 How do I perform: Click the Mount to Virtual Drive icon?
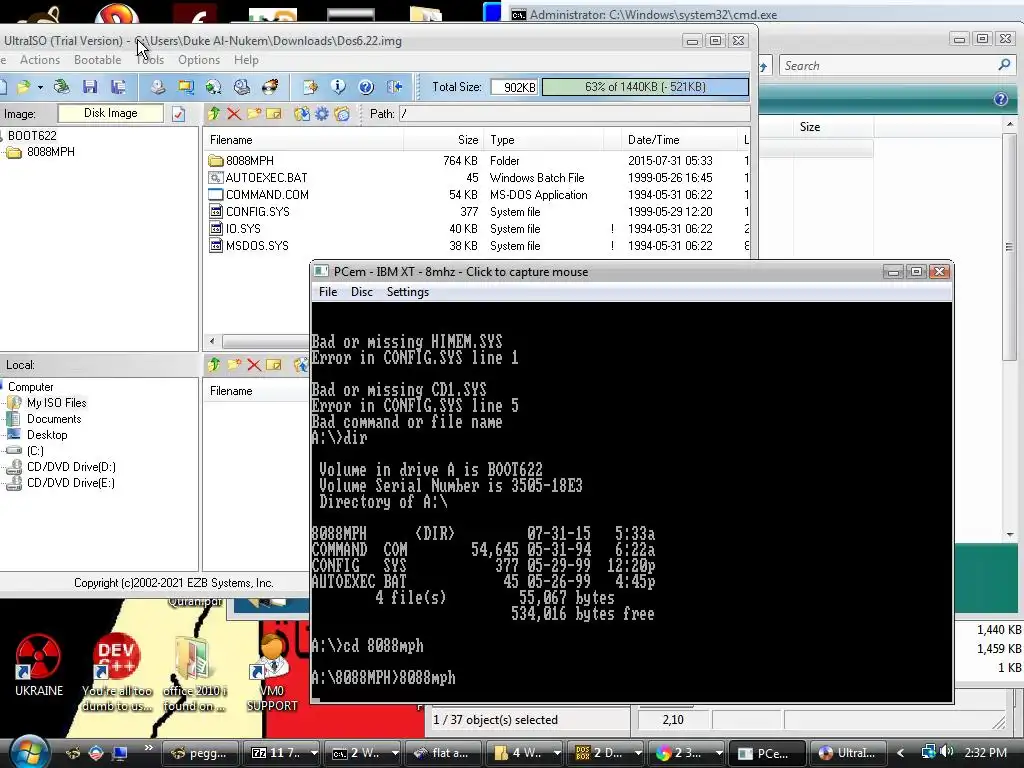(242, 87)
